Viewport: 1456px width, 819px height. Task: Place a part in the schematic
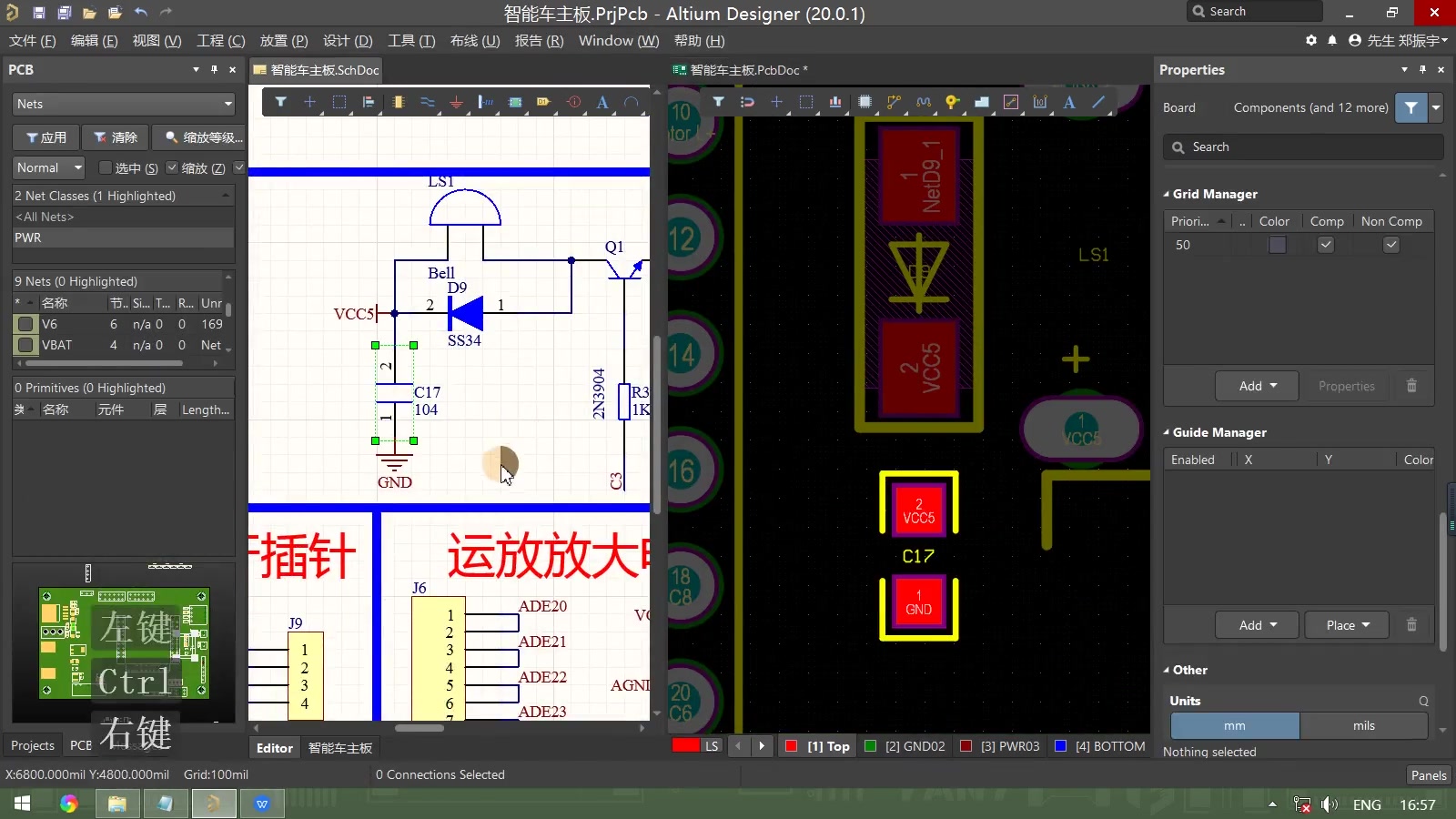tap(398, 102)
